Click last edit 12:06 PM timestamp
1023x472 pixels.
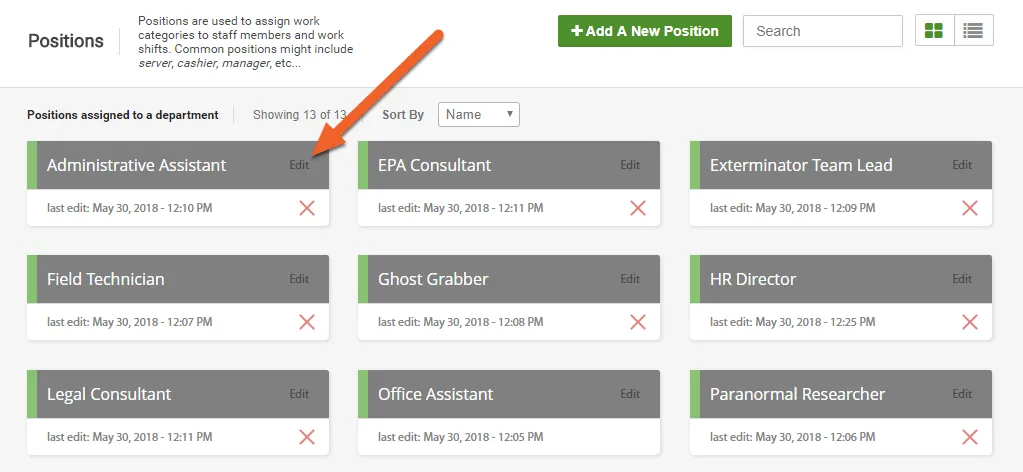793,437
